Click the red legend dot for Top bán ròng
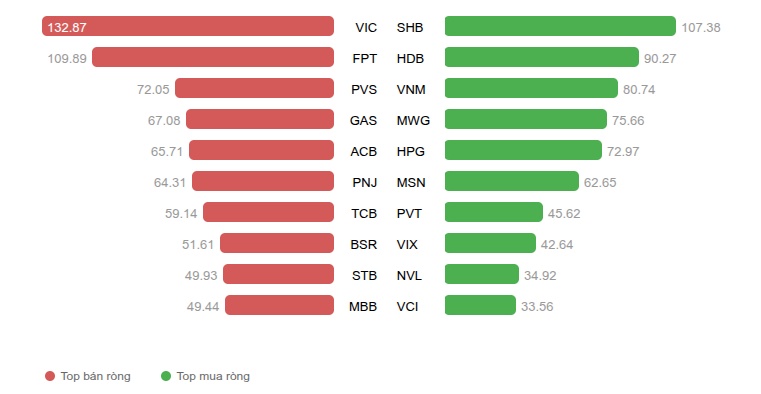This screenshot has height=394, width=761. [x=50, y=376]
